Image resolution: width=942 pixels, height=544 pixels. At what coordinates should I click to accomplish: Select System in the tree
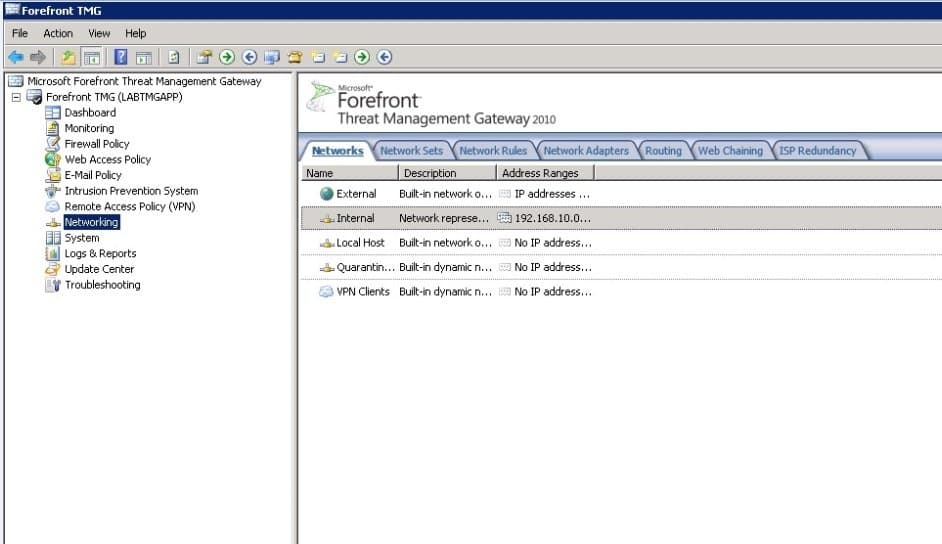click(82, 238)
